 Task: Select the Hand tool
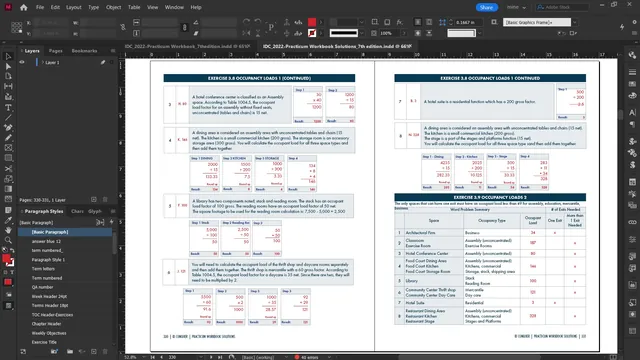pyautogui.click(x=8, y=231)
